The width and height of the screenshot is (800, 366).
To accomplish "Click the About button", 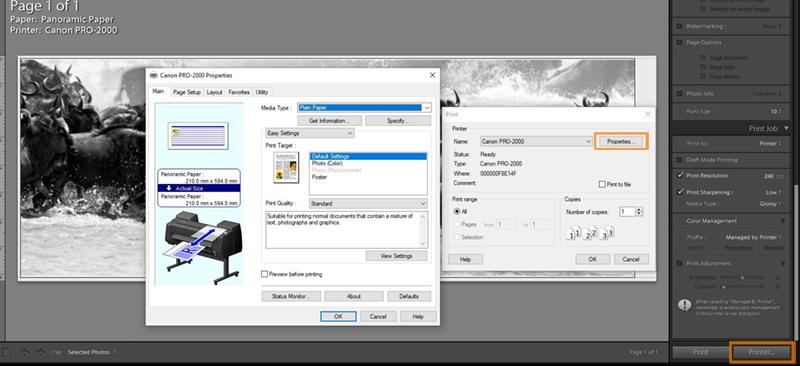I will pos(354,296).
